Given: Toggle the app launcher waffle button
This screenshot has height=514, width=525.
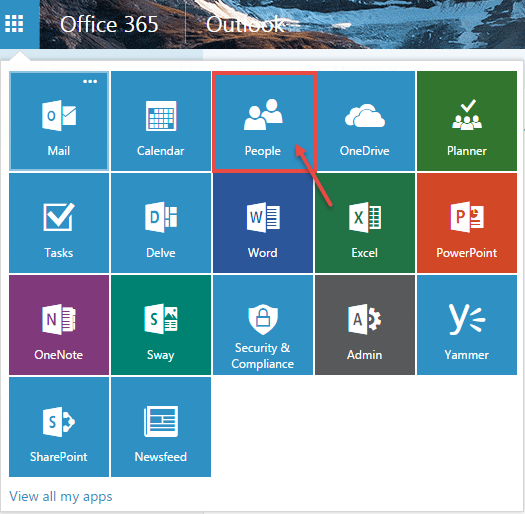Looking at the screenshot, I should 14,24.
